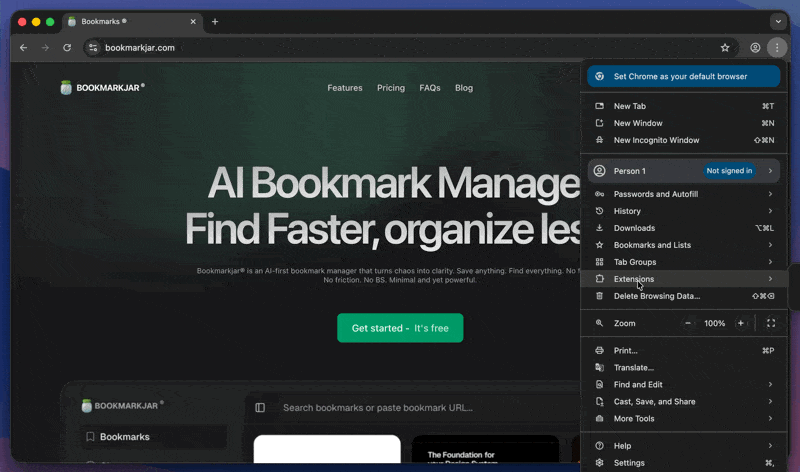Expand the History submenu arrow
Screen dimensions: 800x472
(x=770, y=211)
